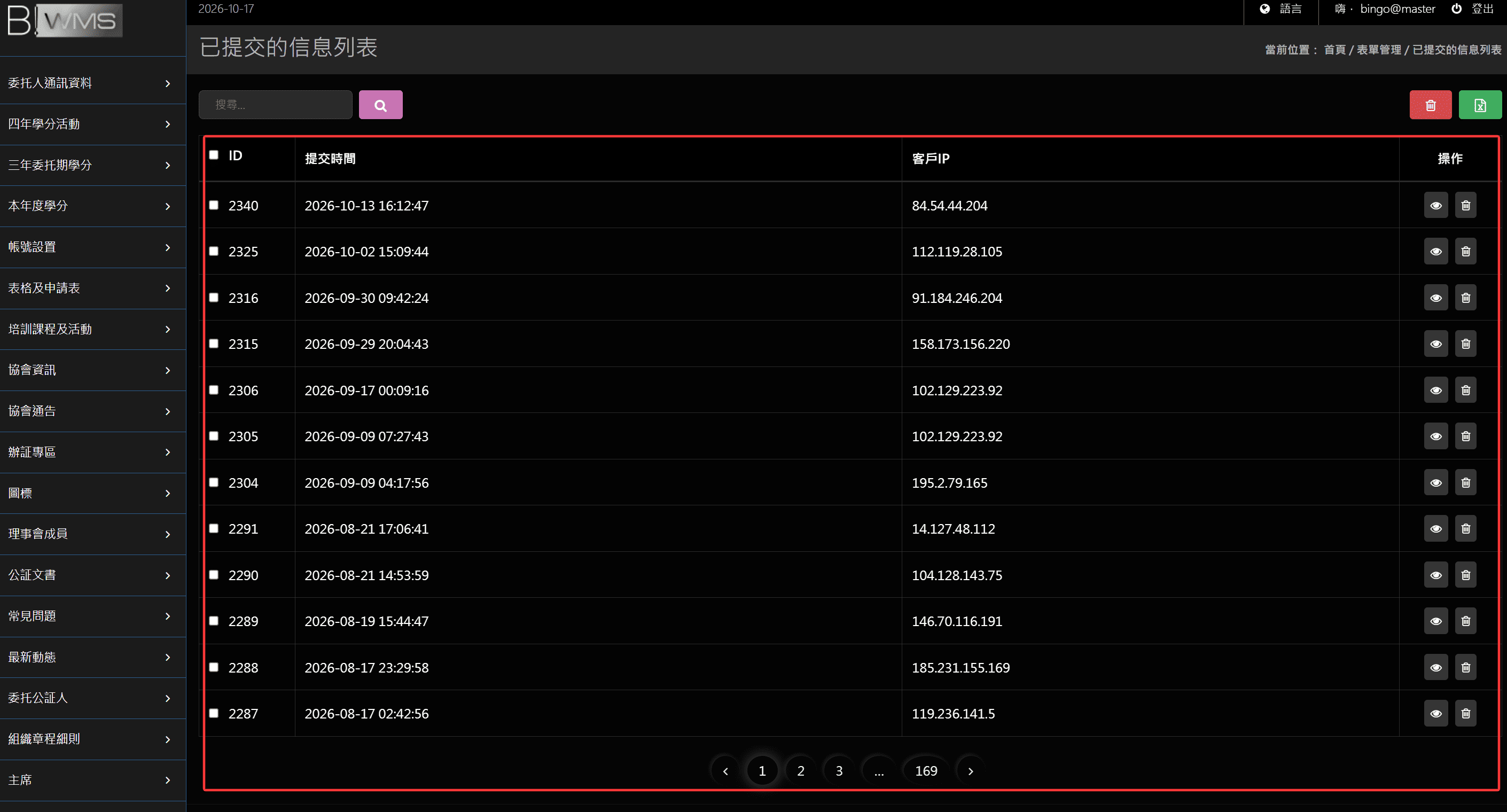
Task: Tick the checkbox for row 2287
Action: pyautogui.click(x=214, y=714)
